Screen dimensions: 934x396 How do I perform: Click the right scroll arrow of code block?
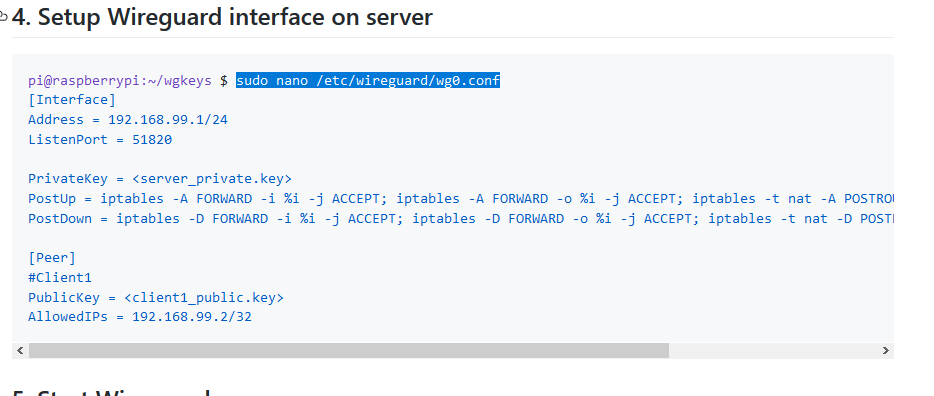[886, 350]
